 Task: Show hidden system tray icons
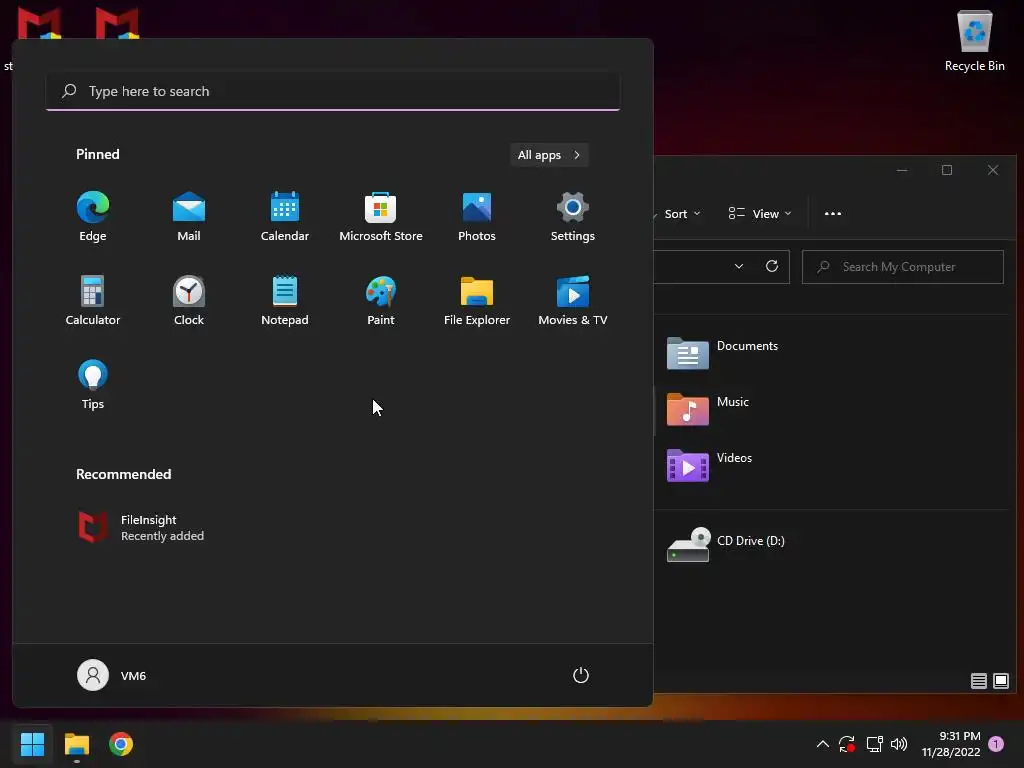tap(823, 744)
